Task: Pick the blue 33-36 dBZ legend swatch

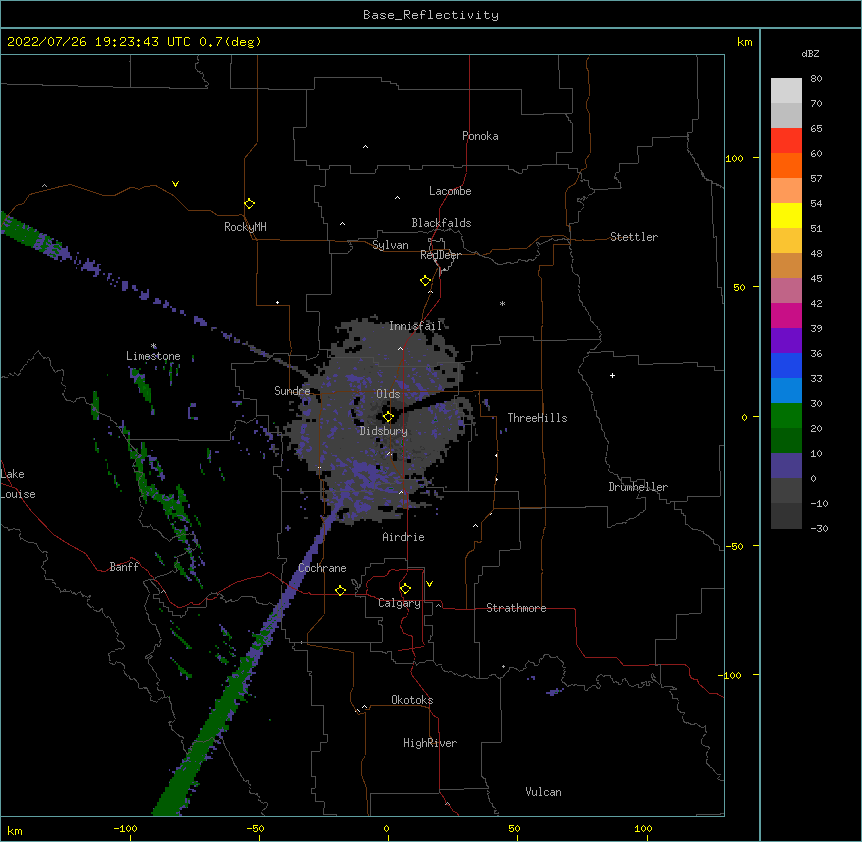Action: tap(786, 365)
